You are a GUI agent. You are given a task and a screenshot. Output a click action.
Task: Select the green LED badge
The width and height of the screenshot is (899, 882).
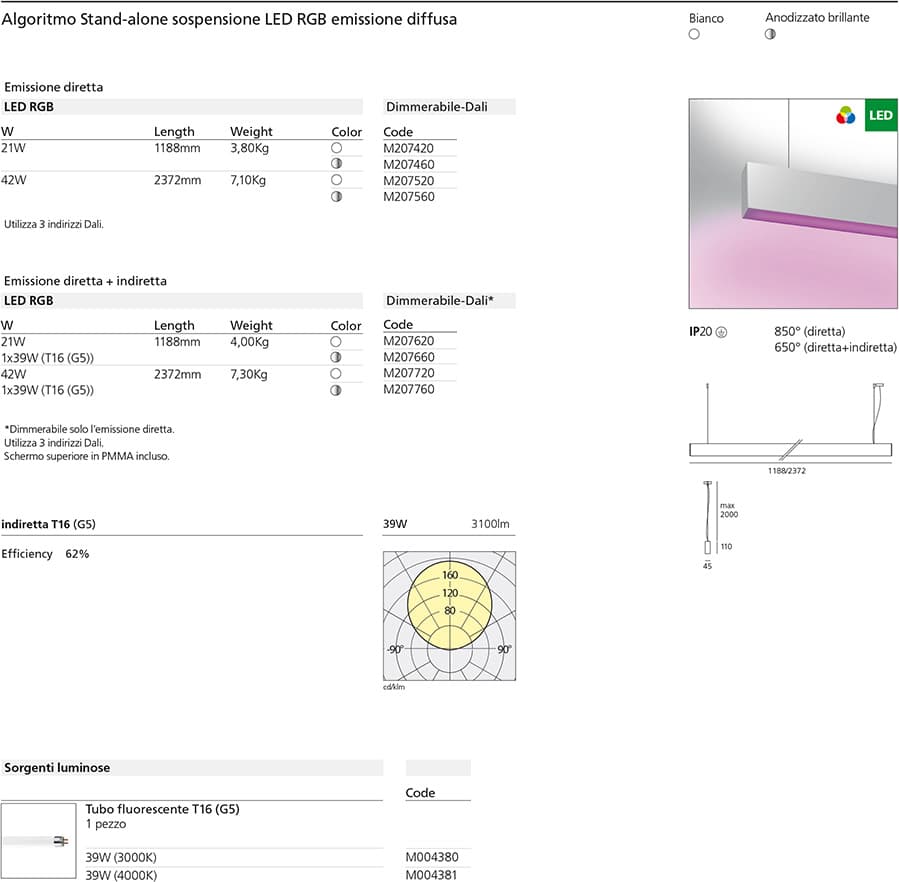(x=880, y=115)
